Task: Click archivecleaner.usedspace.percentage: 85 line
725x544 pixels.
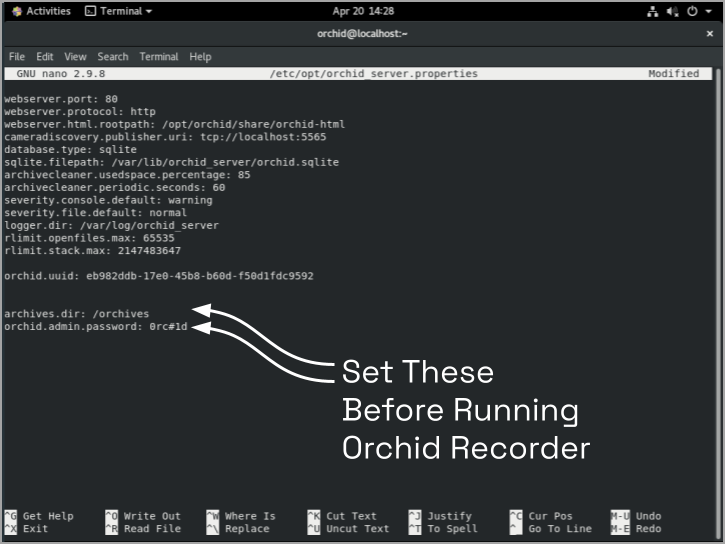Action: (127, 175)
